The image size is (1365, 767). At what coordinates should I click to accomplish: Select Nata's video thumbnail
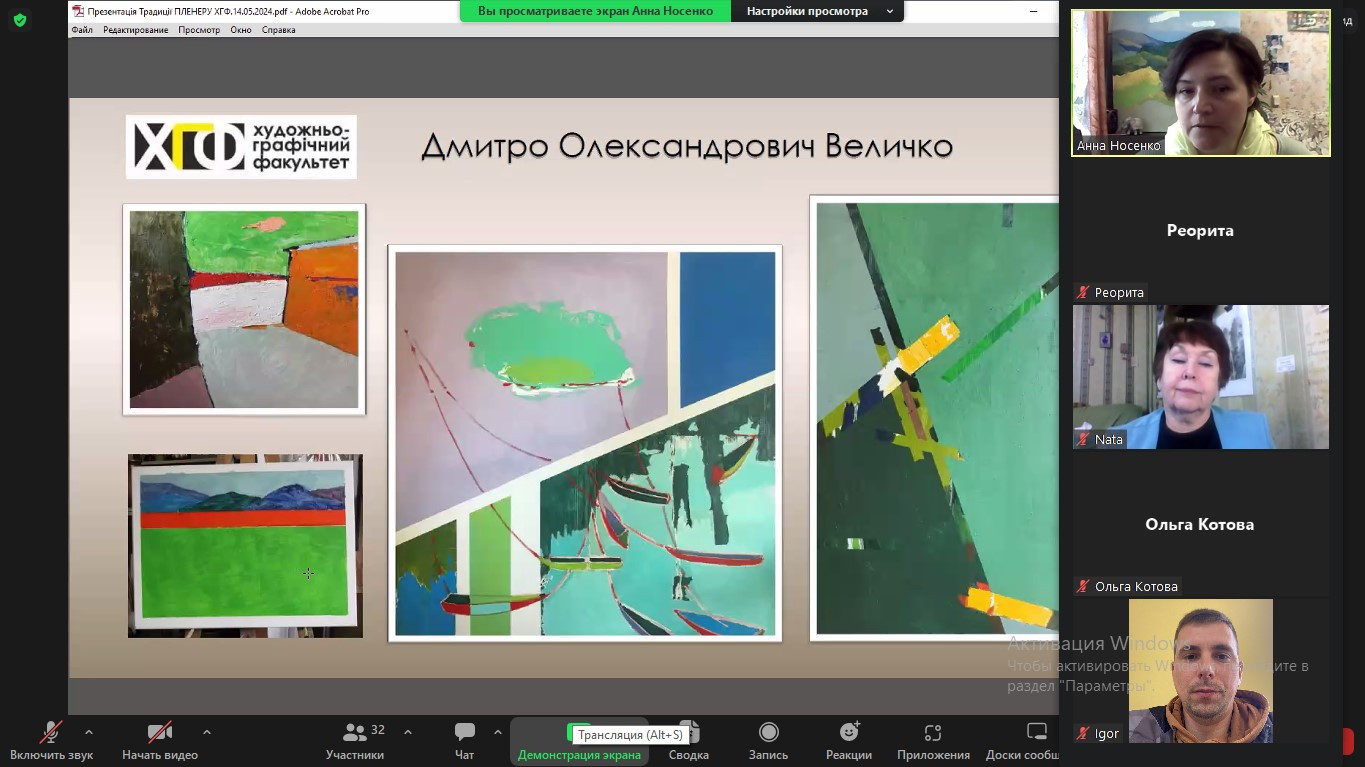(x=1201, y=377)
